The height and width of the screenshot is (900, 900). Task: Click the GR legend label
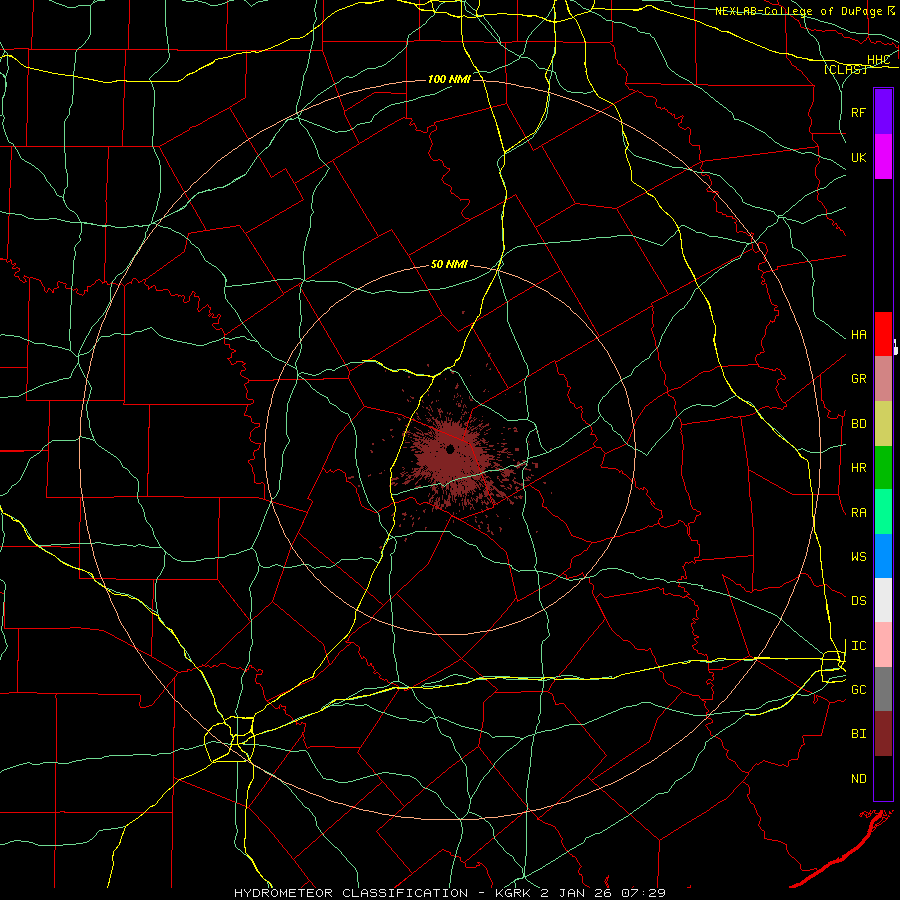coord(859,379)
